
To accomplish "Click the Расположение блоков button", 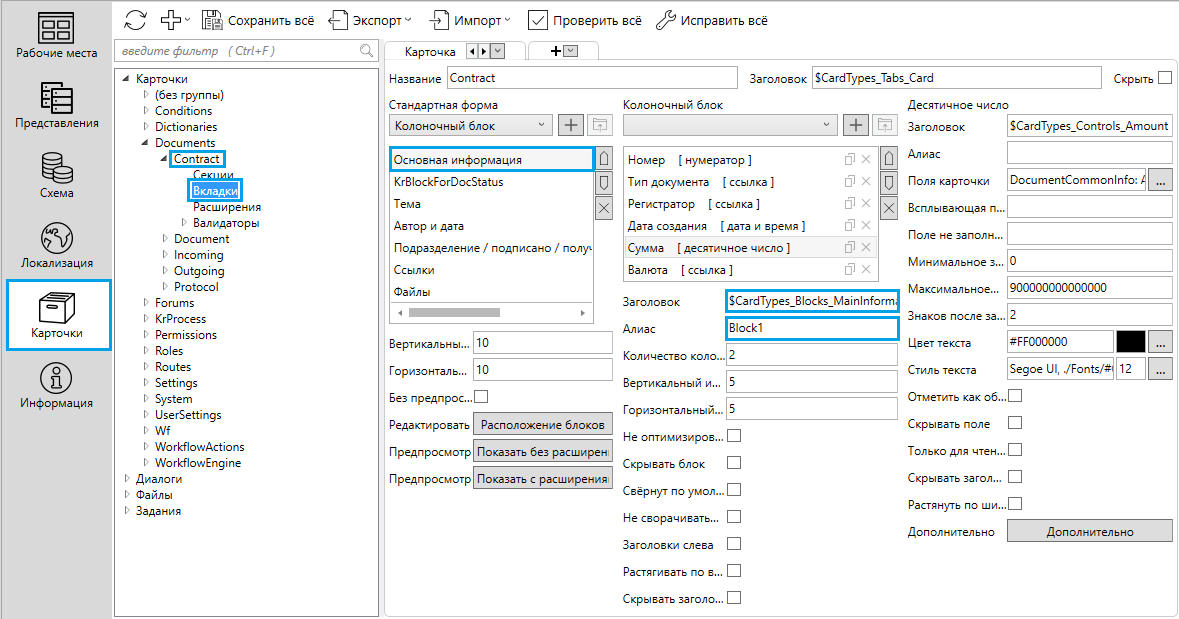I will [x=542, y=424].
